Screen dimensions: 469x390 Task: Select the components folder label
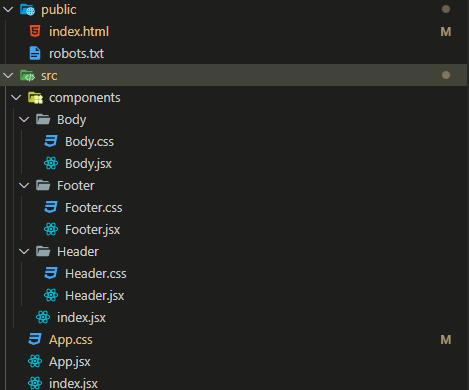[x=85, y=98]
